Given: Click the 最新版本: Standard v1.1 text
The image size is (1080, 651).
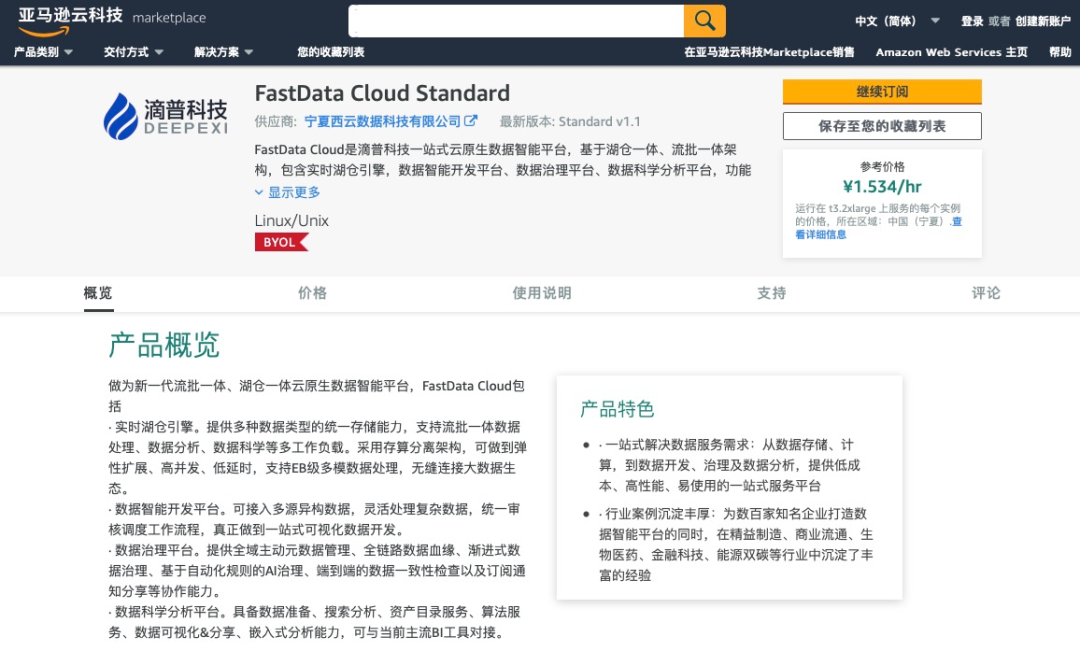Looking at the screenshot, I should (570, 122).
